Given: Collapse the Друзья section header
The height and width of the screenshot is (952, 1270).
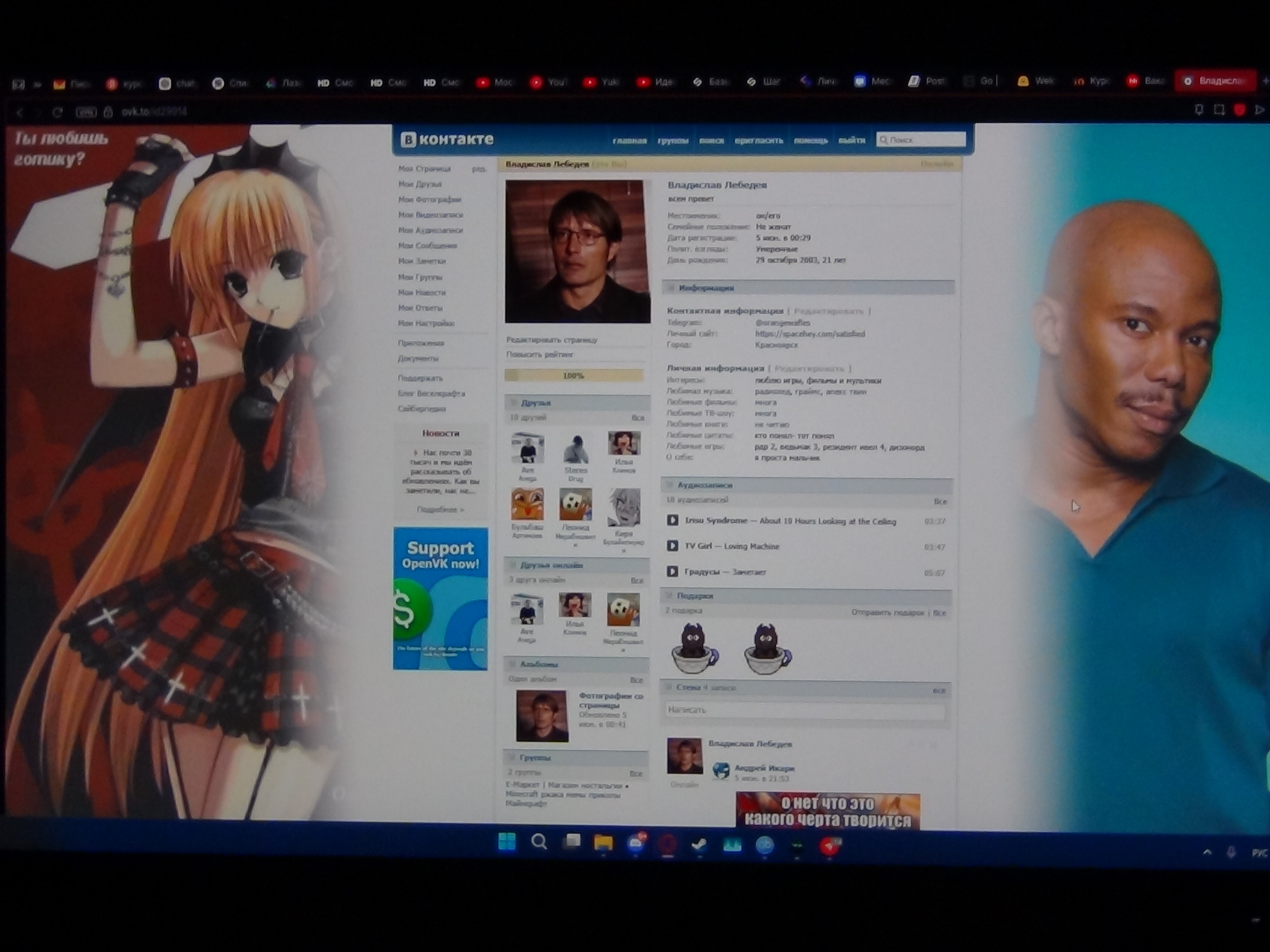Looking at the screenshot, I should click(535, 403).
